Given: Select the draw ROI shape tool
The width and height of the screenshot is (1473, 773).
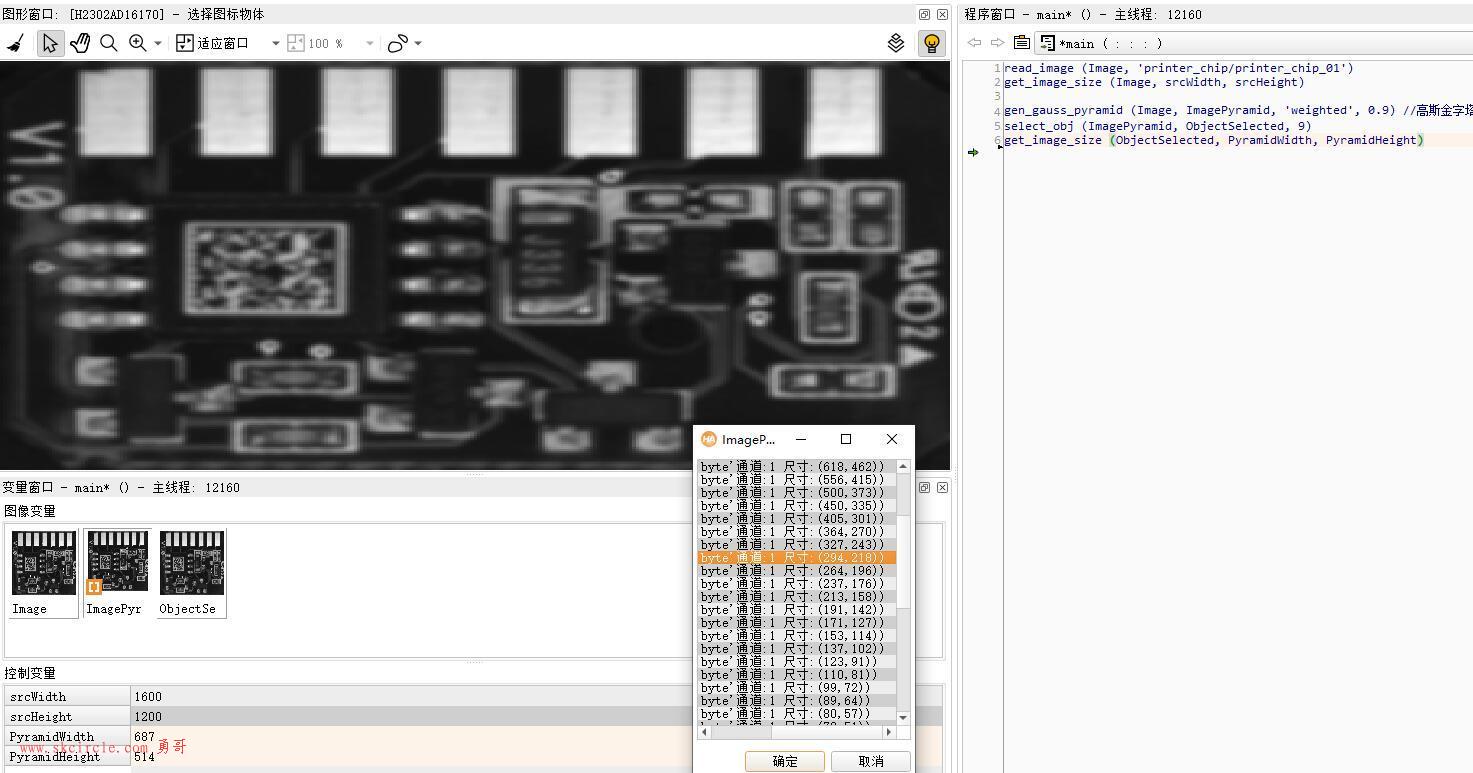Looking at the screenshot, I should point(398,43).
